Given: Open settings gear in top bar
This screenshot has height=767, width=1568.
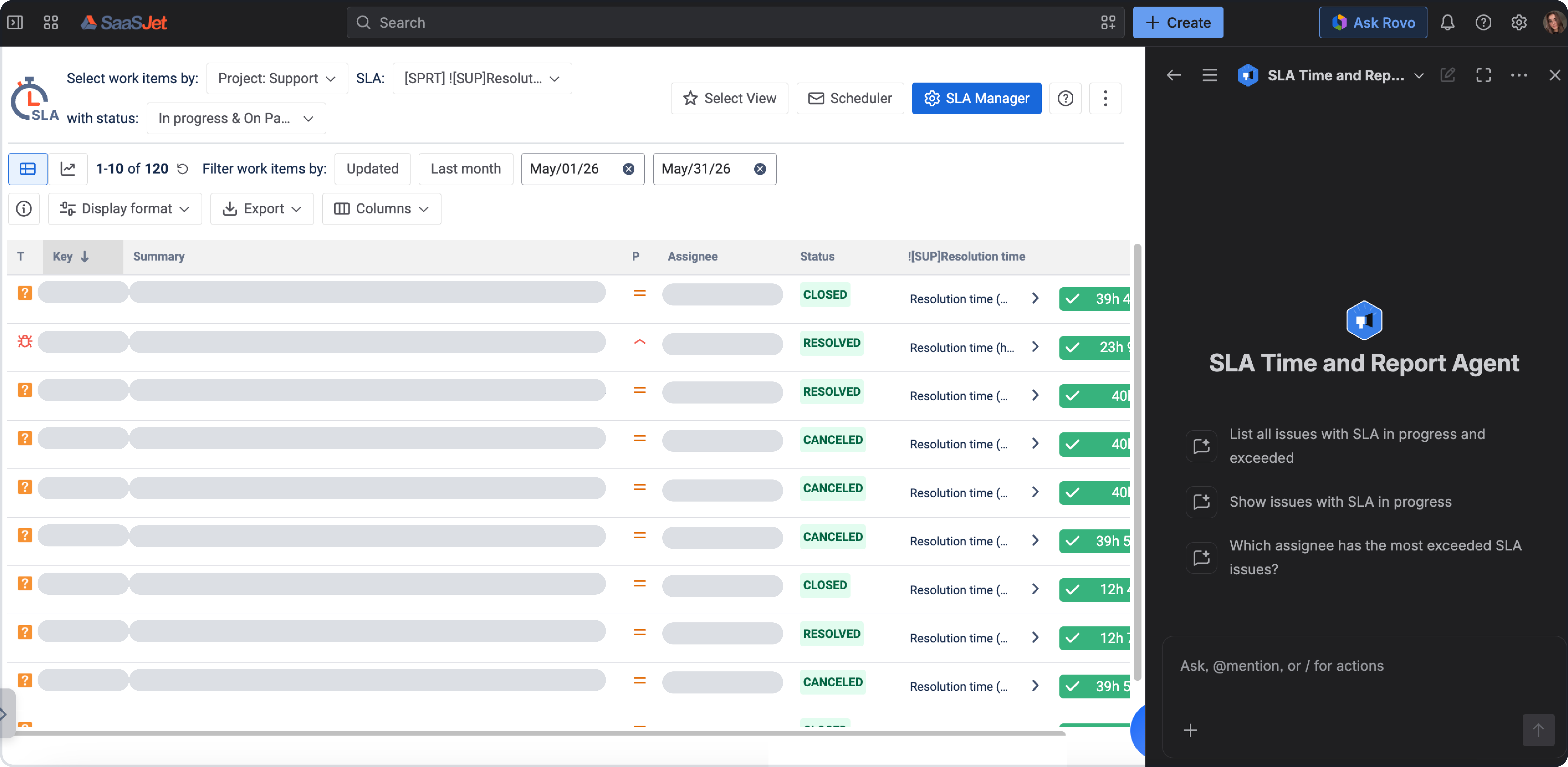Looking at the screenshot, I should (1519, 22).
